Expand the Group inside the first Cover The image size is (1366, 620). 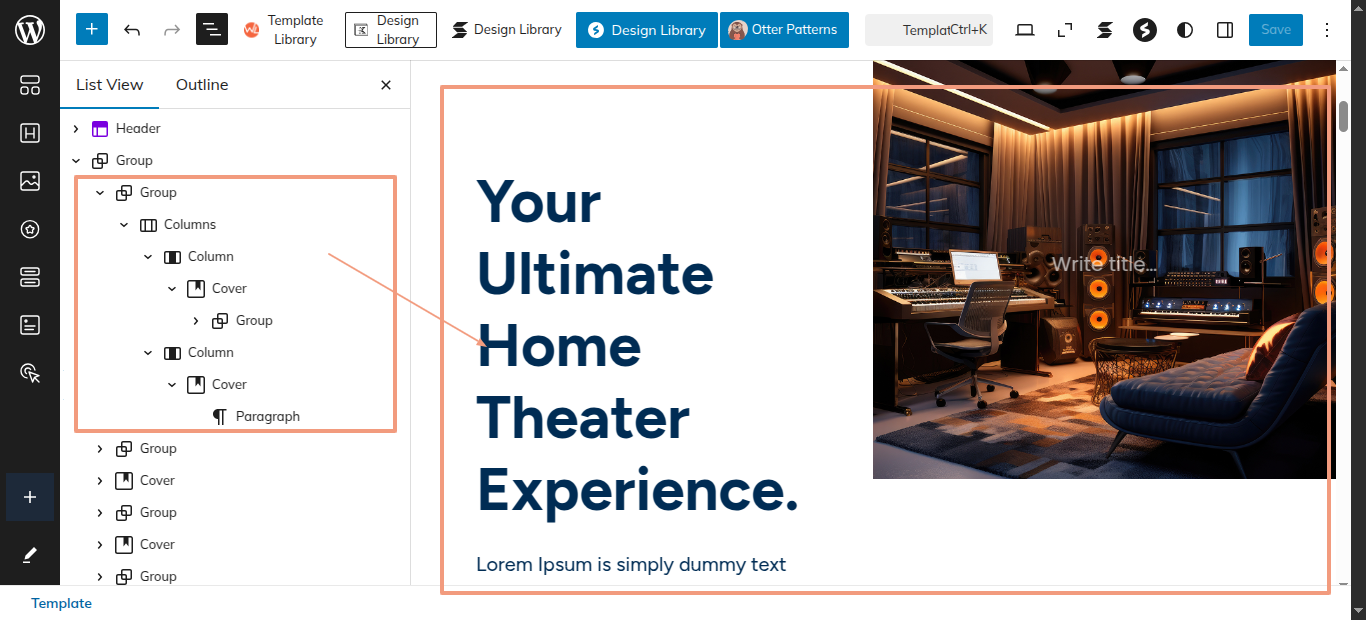click(196, 321)
